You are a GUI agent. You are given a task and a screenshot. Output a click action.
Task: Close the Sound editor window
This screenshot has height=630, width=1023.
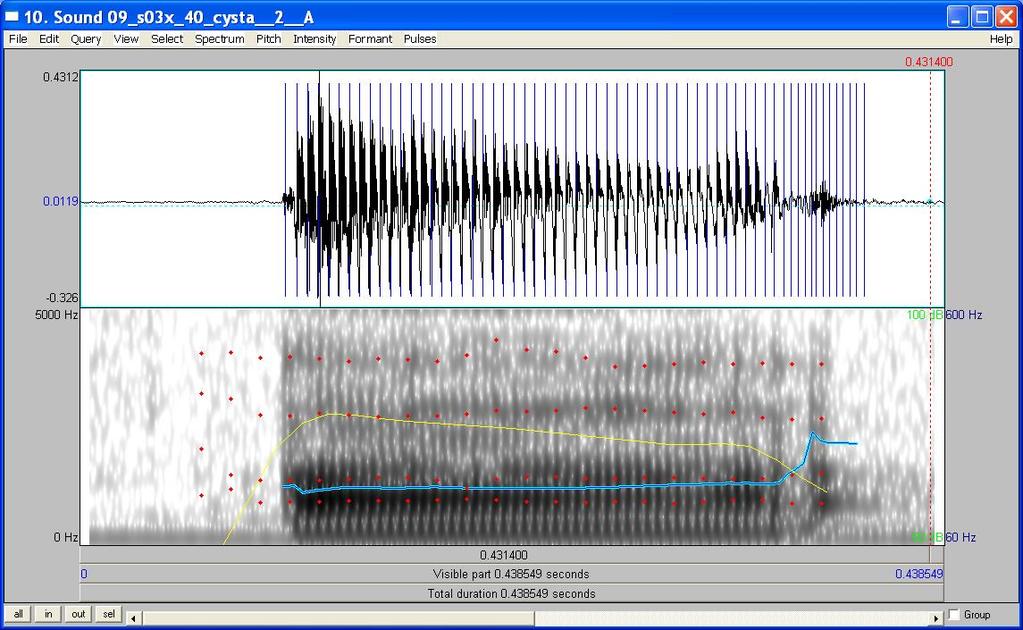click(1005, 17)
